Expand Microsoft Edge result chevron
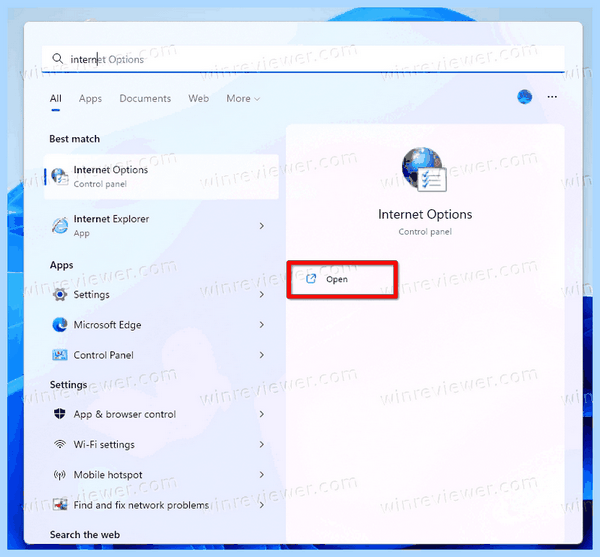 click(262, 325)
